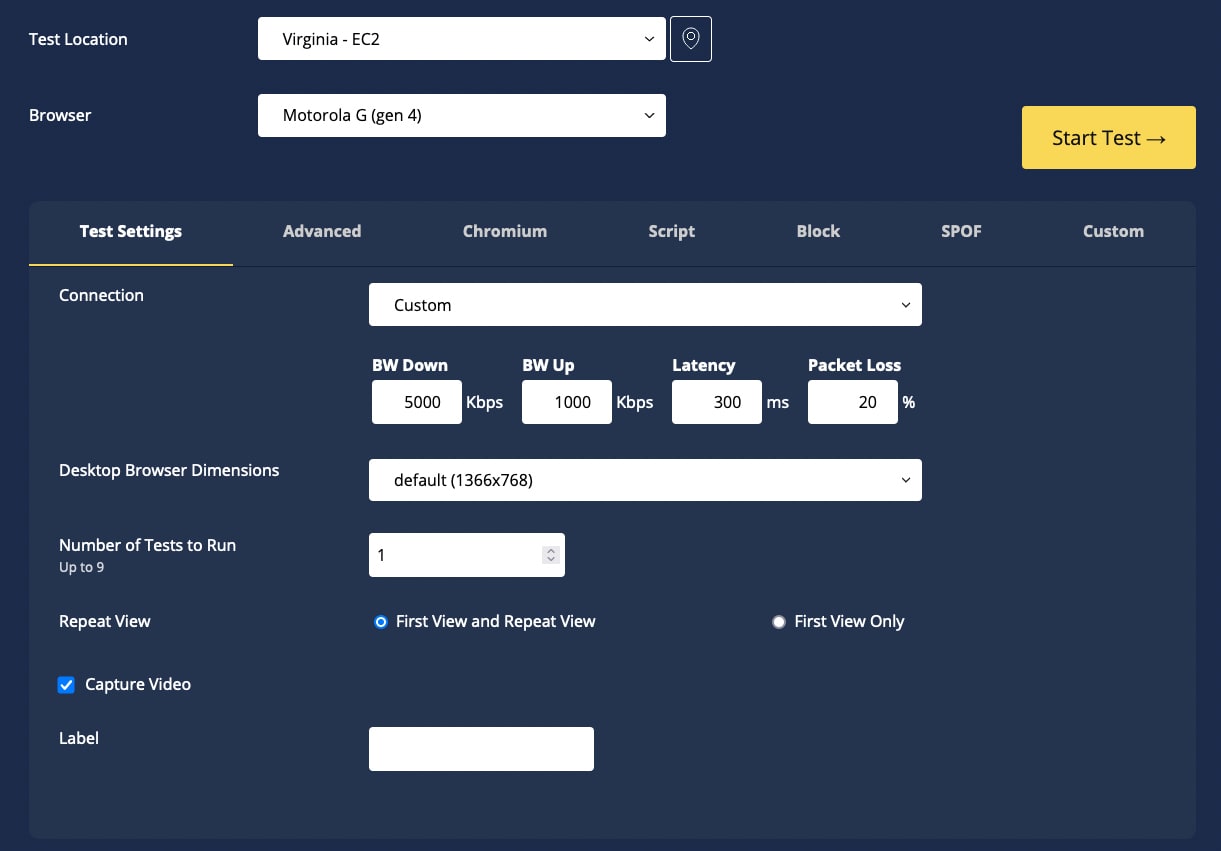This screenshot has height=851, width=1221.
Task: Click the Number of Tests stepper arrows
Action: pyautogui.click(x=550, y=555)
